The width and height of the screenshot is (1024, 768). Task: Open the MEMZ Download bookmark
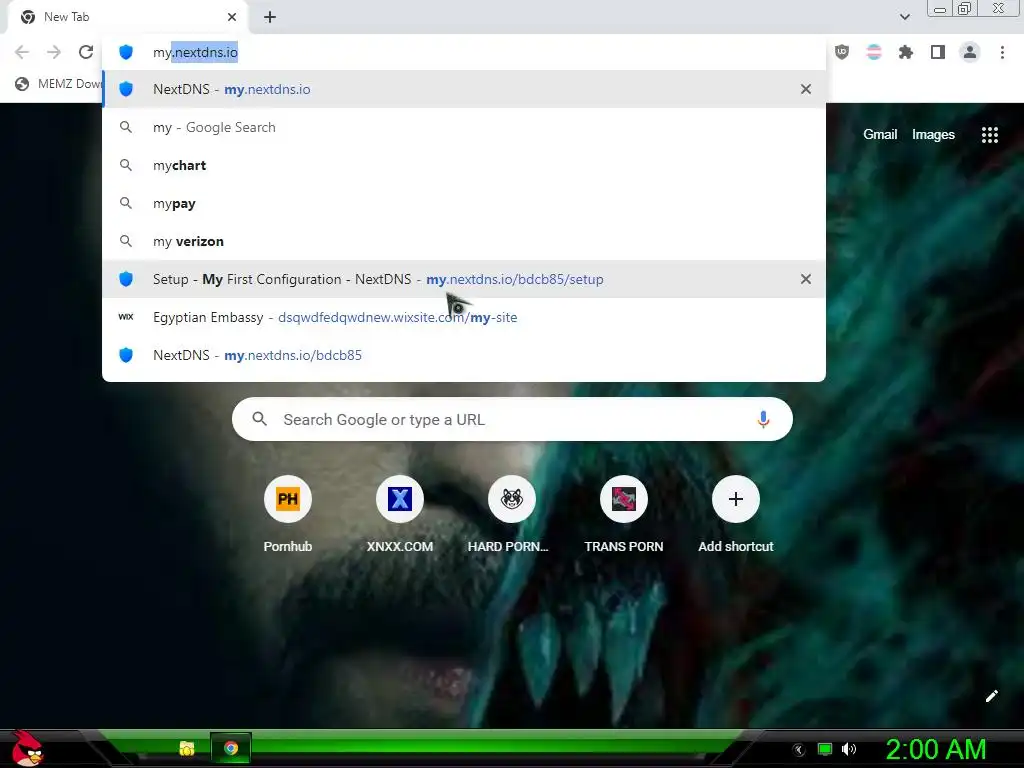[x=59, y=84]
